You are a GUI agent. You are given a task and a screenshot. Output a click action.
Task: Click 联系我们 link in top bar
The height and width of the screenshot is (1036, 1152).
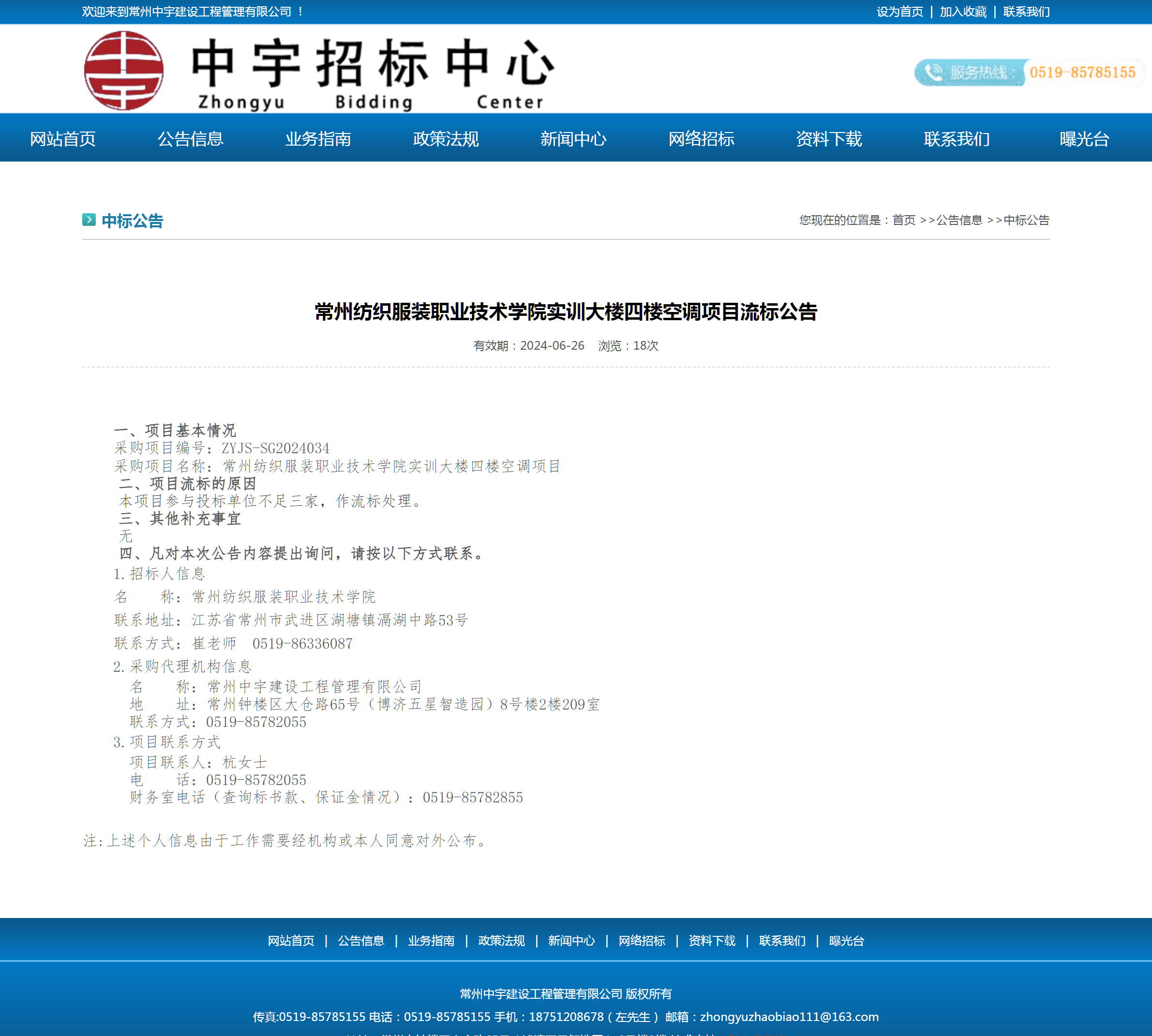1026,12
